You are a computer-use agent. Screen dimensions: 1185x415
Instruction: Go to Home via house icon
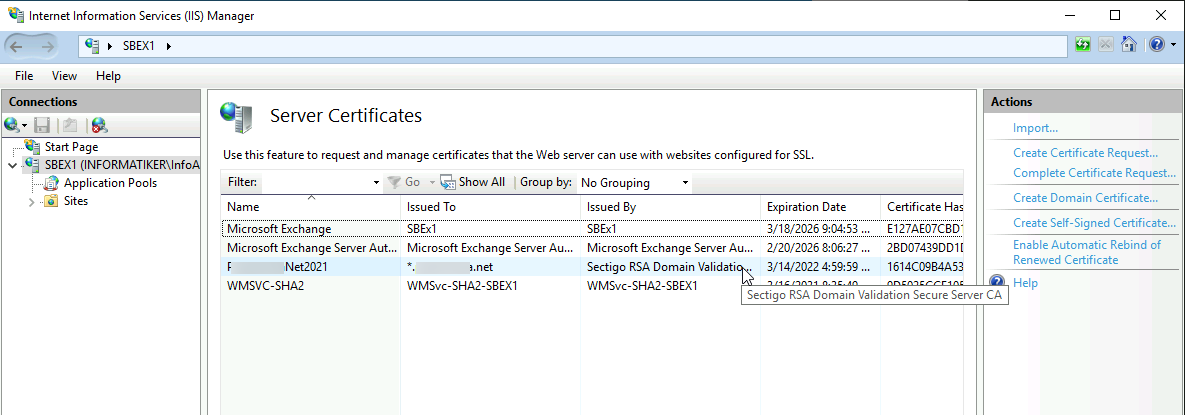(1128, 45)
